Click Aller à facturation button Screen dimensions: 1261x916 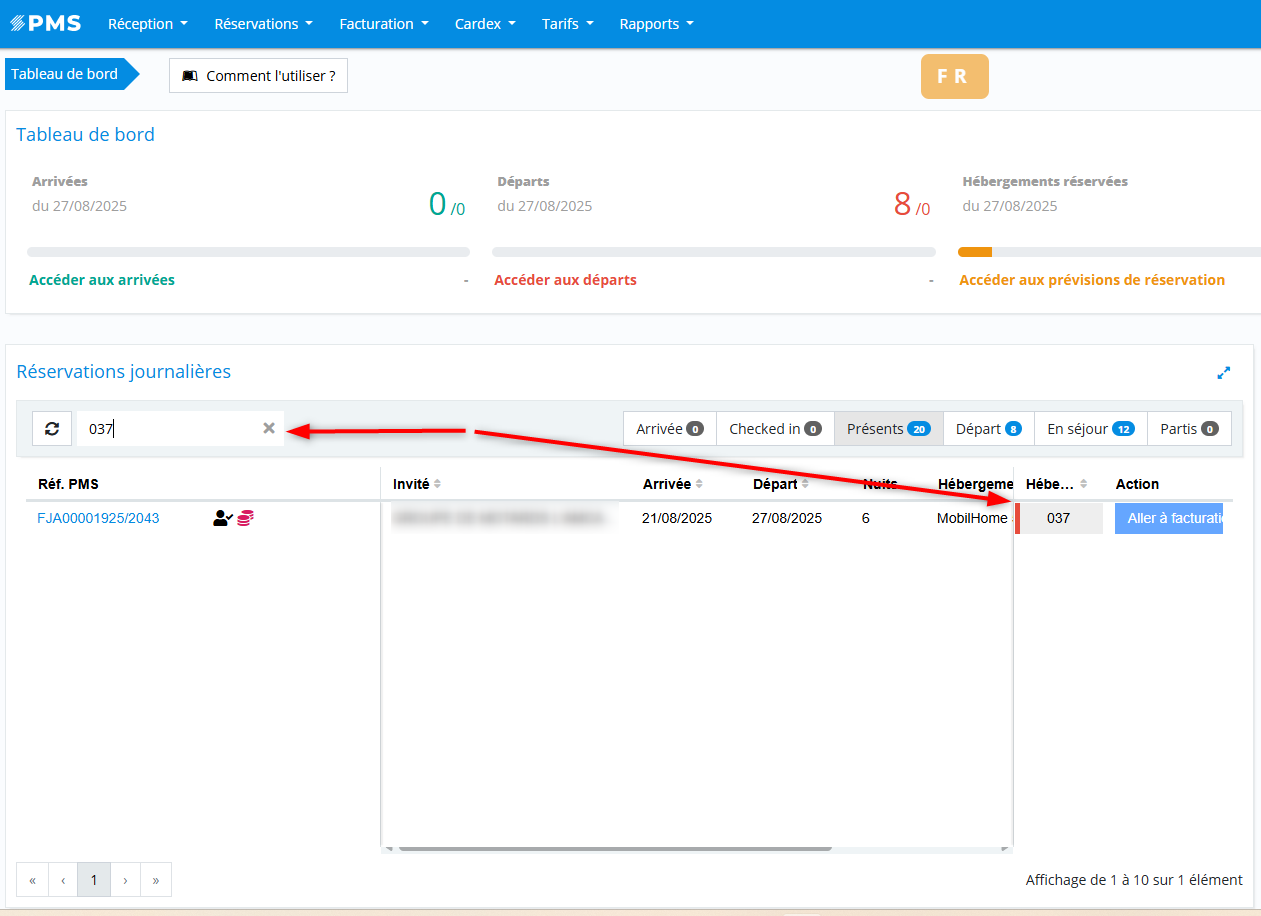point(1168,518)
